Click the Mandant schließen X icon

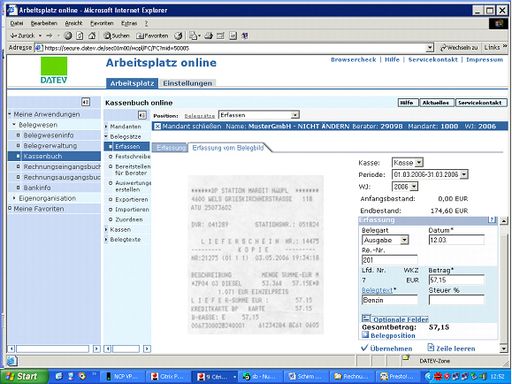pyautogui.click(x=157, y=126)
